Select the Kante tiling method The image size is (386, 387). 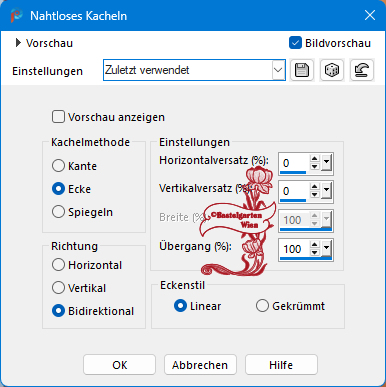(58, 166)
